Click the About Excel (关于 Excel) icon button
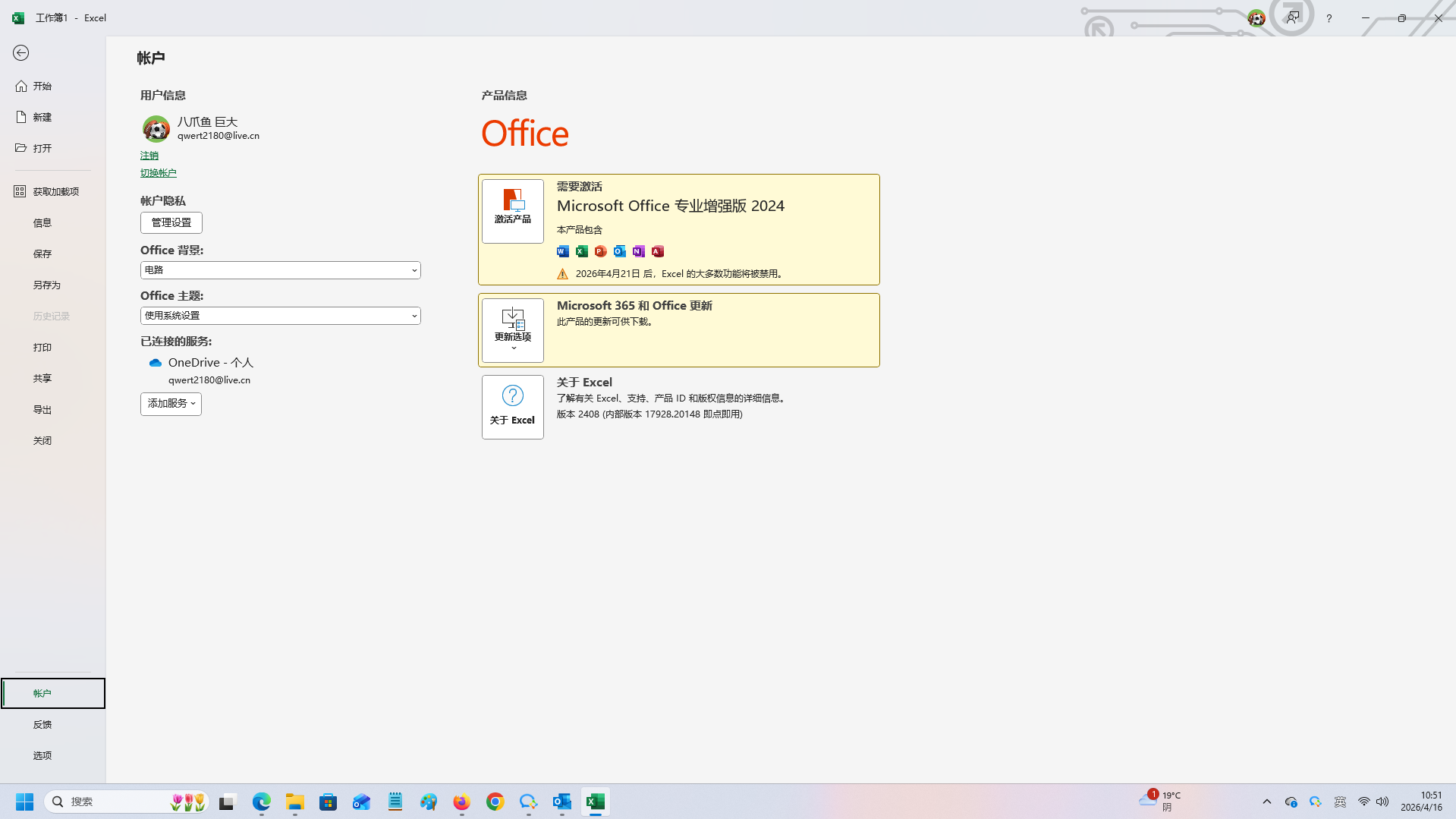The width and height of the screenshot is (1456, 819). tap(513, 407)
